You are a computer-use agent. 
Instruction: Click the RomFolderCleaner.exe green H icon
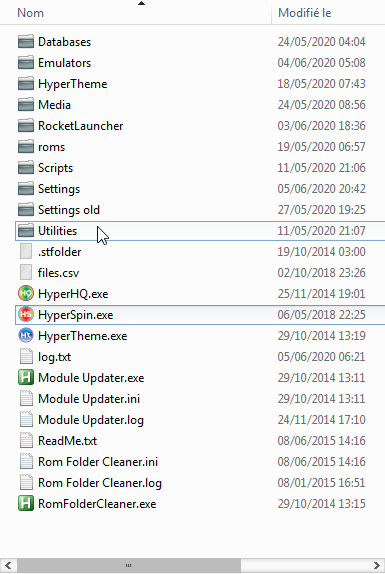coord(26,504)
